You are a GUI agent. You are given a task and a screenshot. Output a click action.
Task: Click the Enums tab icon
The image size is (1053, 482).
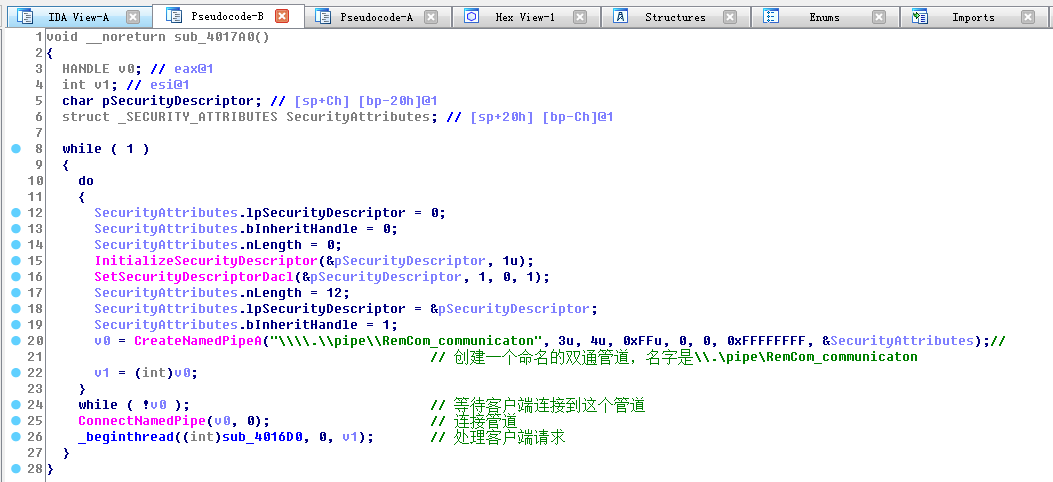tap(771, 17)
